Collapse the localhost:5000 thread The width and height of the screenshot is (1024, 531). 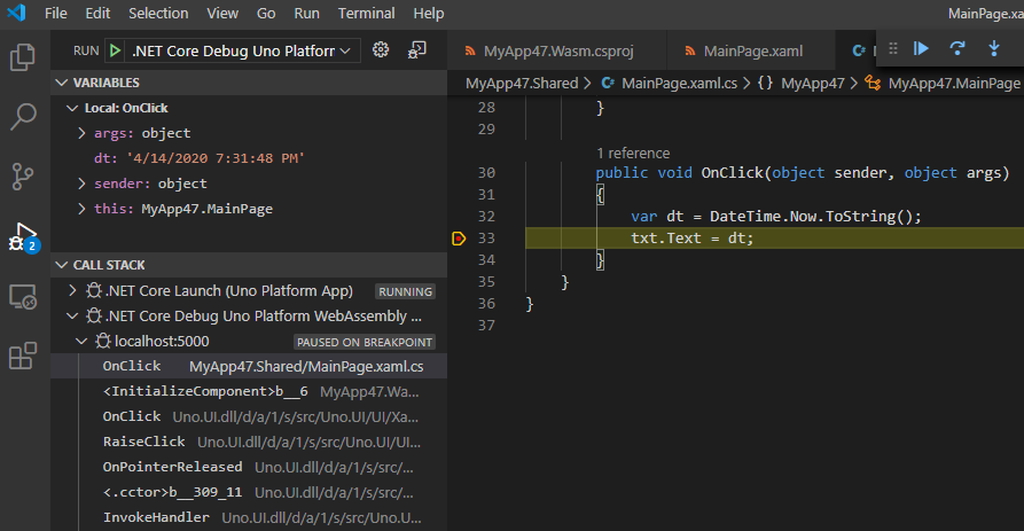82,341
